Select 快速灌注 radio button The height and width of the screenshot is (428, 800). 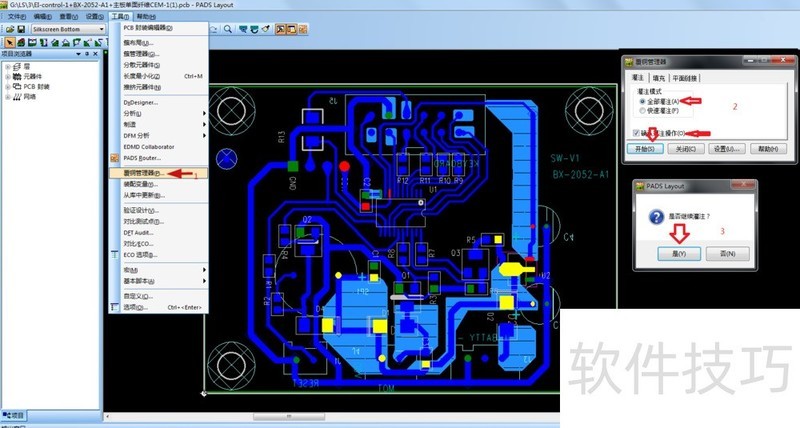click(x=642, y=110)
